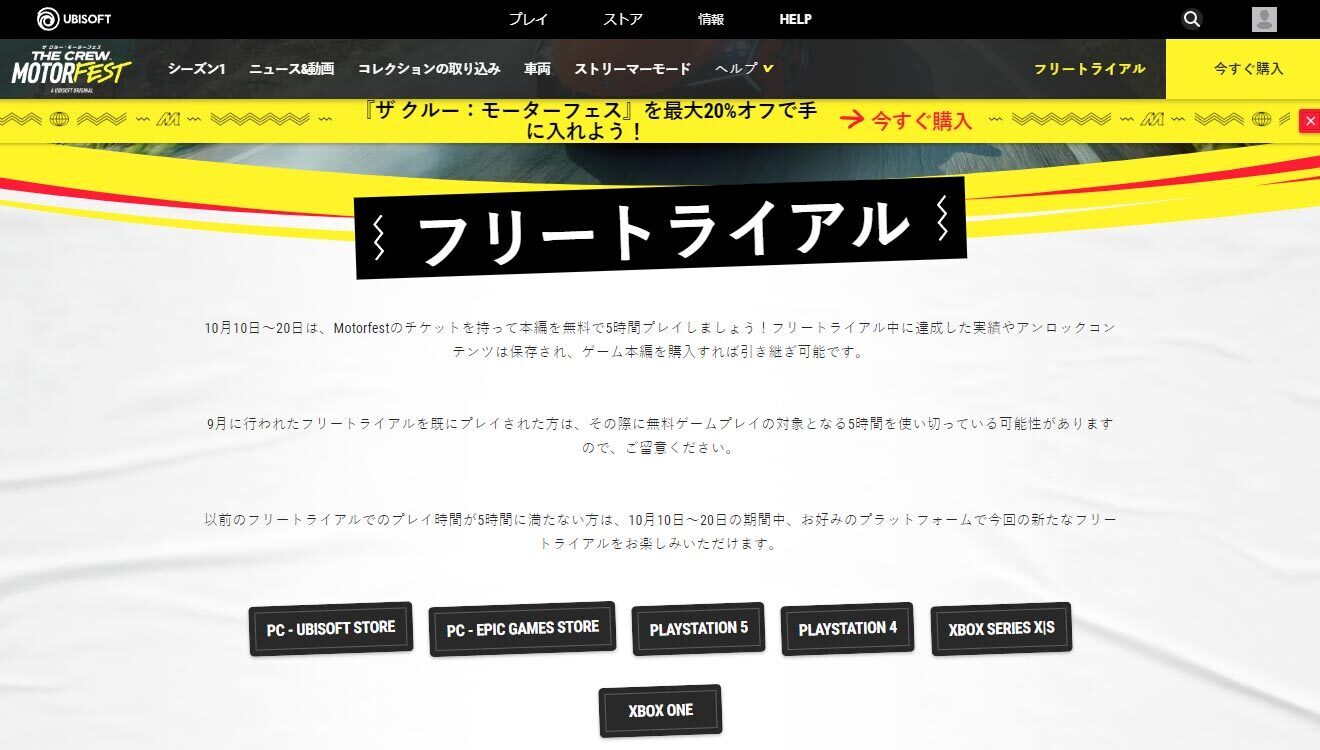The height and width of the screenshot is (750, 1320).
Task: Open the 車両 page
Action: (537, 69)
